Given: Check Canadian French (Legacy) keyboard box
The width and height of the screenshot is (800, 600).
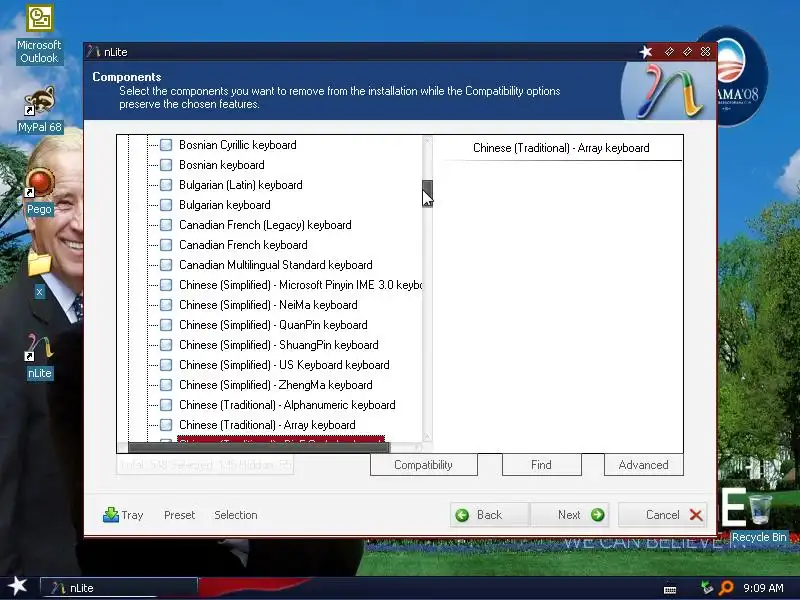Looking at the screenshot, I should click(166, 225).
